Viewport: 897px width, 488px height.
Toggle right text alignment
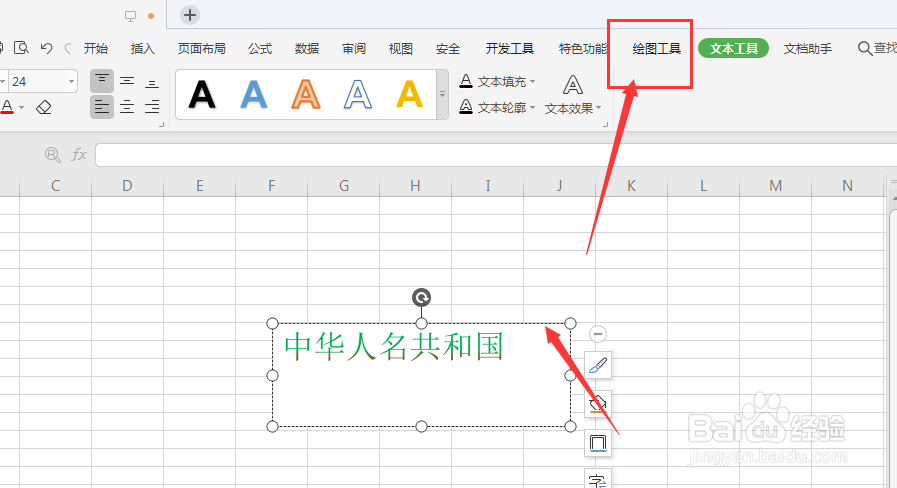point(152,107)
